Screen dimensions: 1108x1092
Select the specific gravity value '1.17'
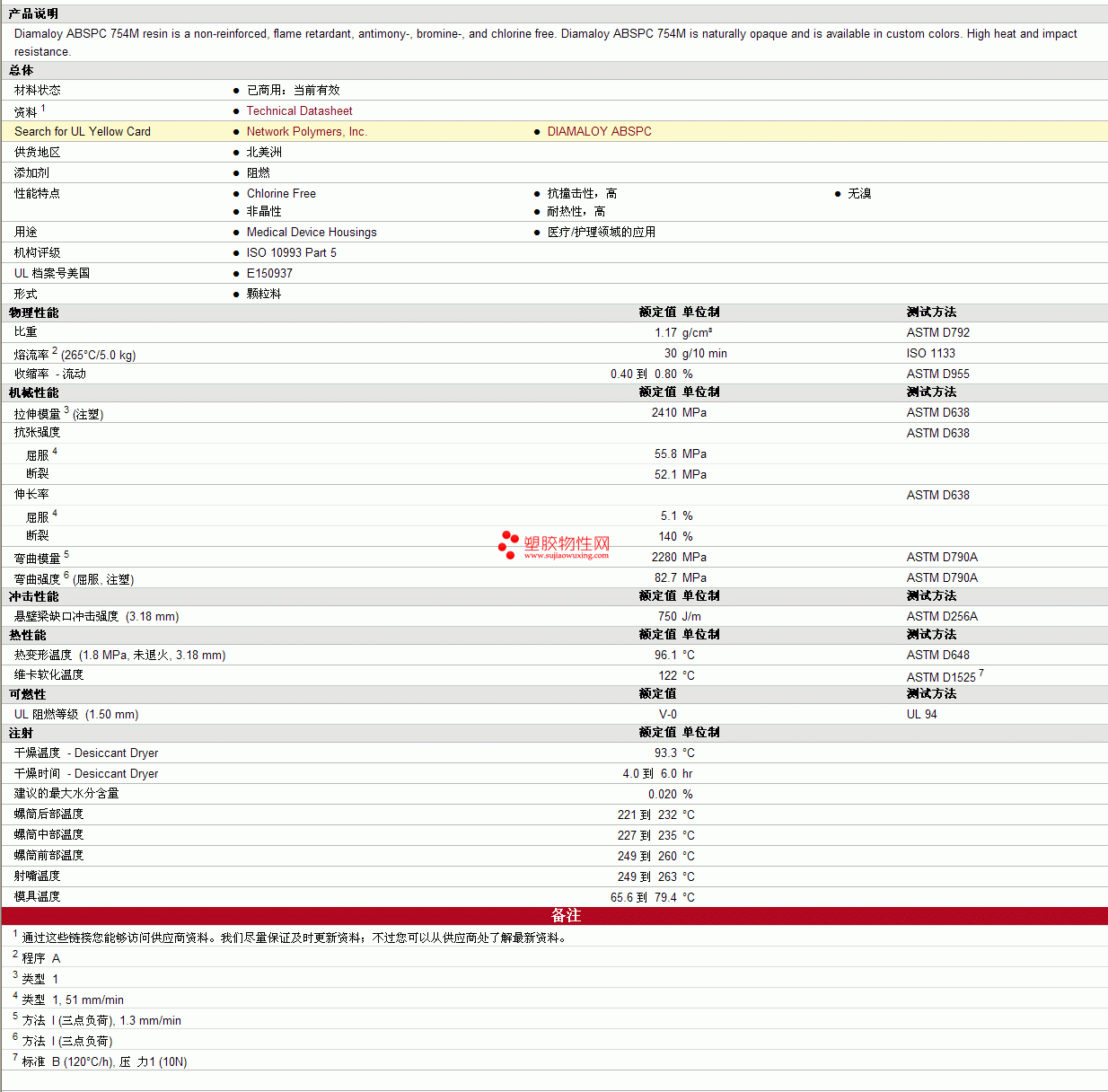click(x=665, y=332)
